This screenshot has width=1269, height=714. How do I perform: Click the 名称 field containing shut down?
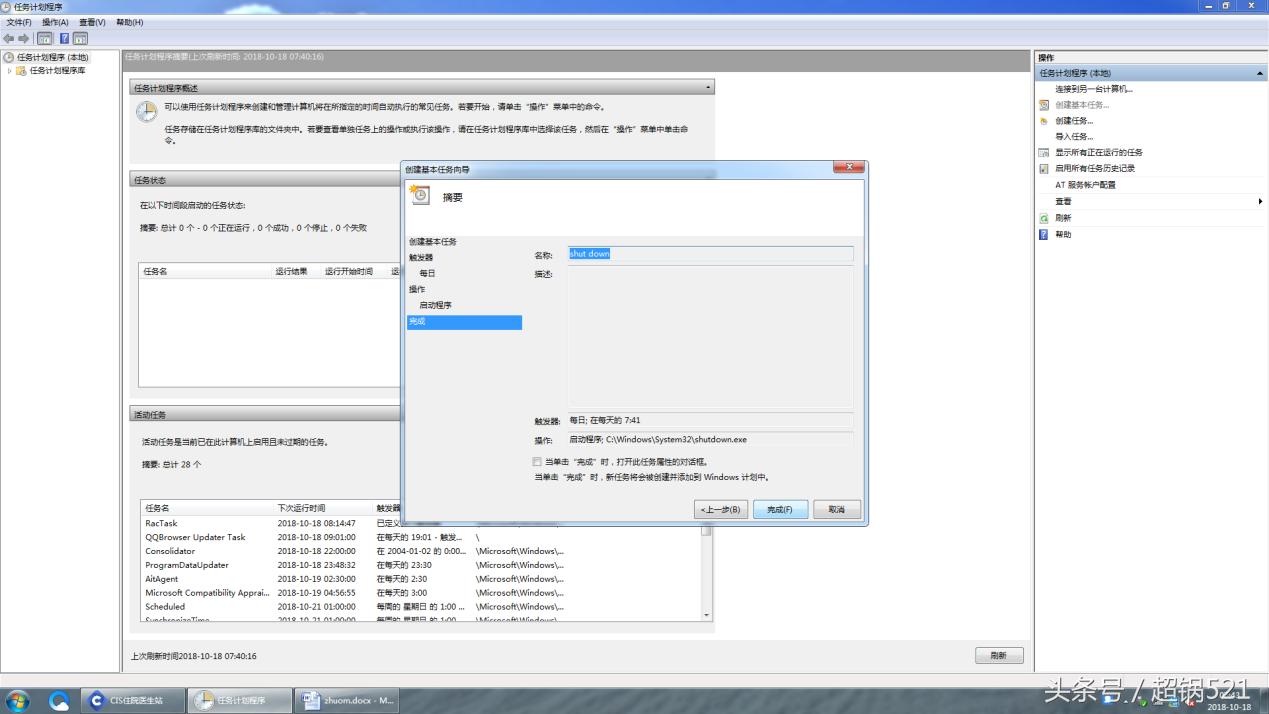point(710,254)
